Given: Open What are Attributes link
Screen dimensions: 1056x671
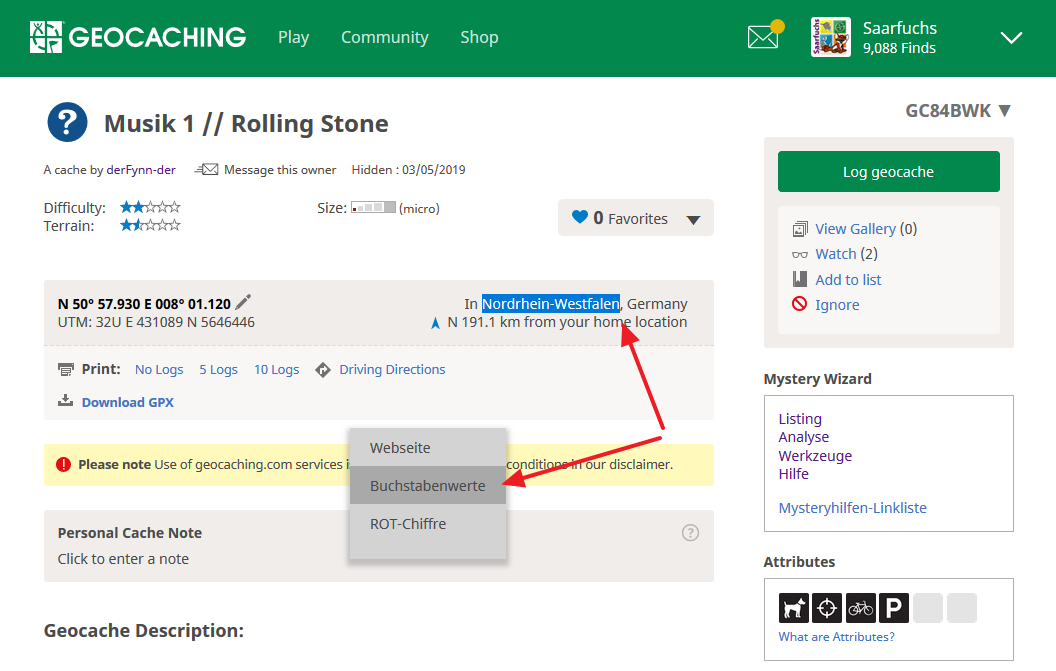Looking at the screenshot, I should click(836, 637).
